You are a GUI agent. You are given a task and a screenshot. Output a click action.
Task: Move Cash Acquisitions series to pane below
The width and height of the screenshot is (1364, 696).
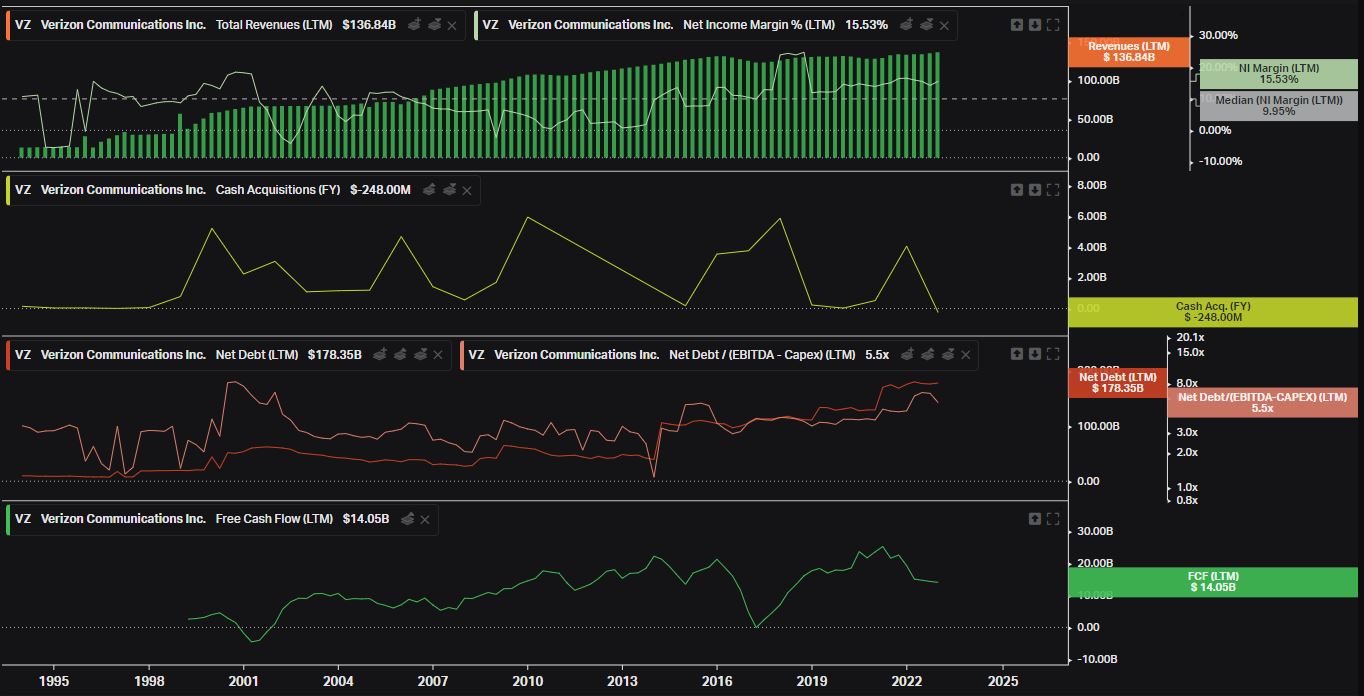point(449,190)
